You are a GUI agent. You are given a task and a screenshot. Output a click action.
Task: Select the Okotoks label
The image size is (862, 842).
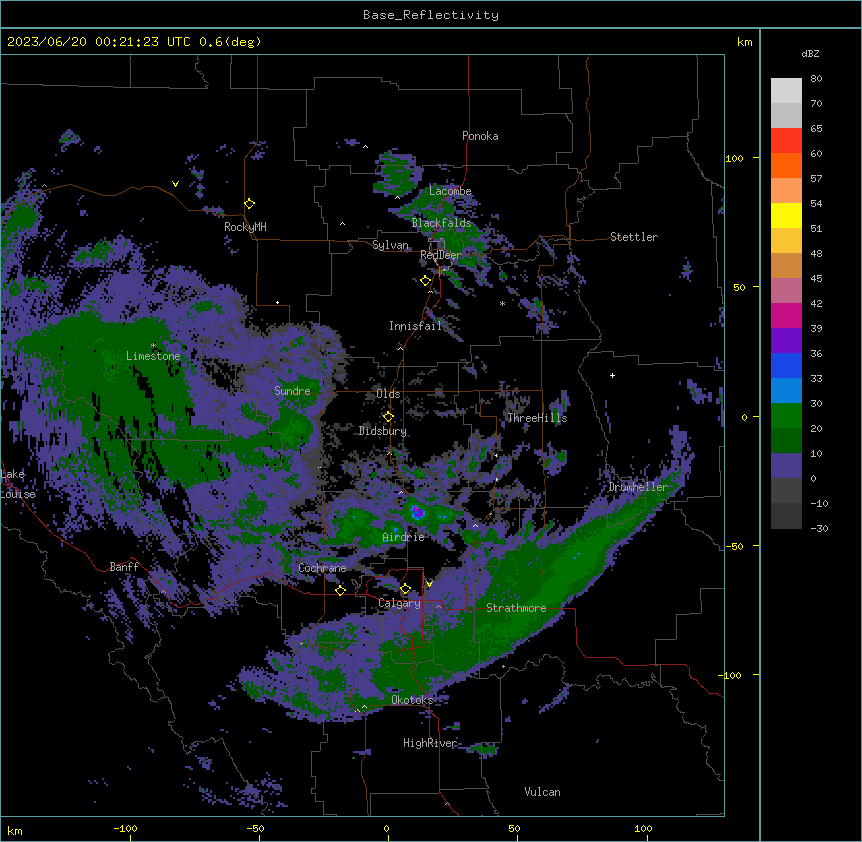tap(412, 700)
